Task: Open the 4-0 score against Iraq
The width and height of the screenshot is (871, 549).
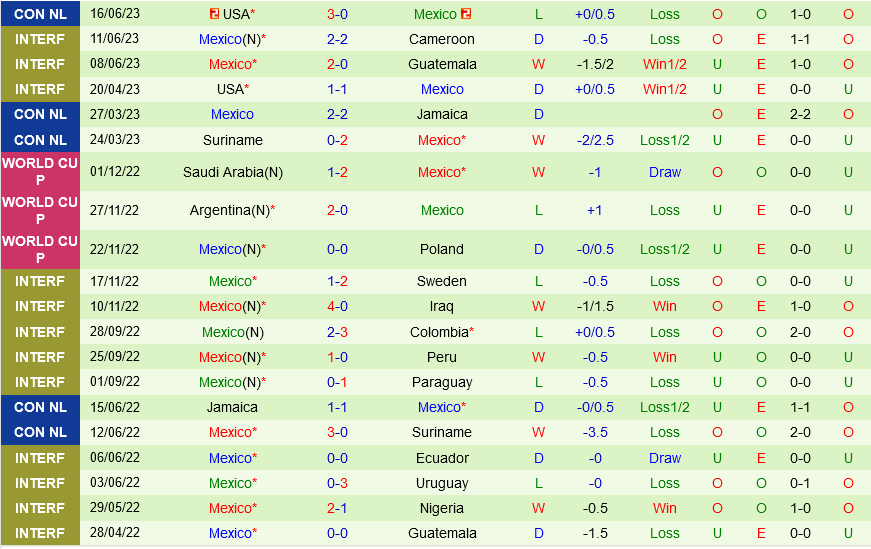Action: pyautogui.click(x=337, y=306)
